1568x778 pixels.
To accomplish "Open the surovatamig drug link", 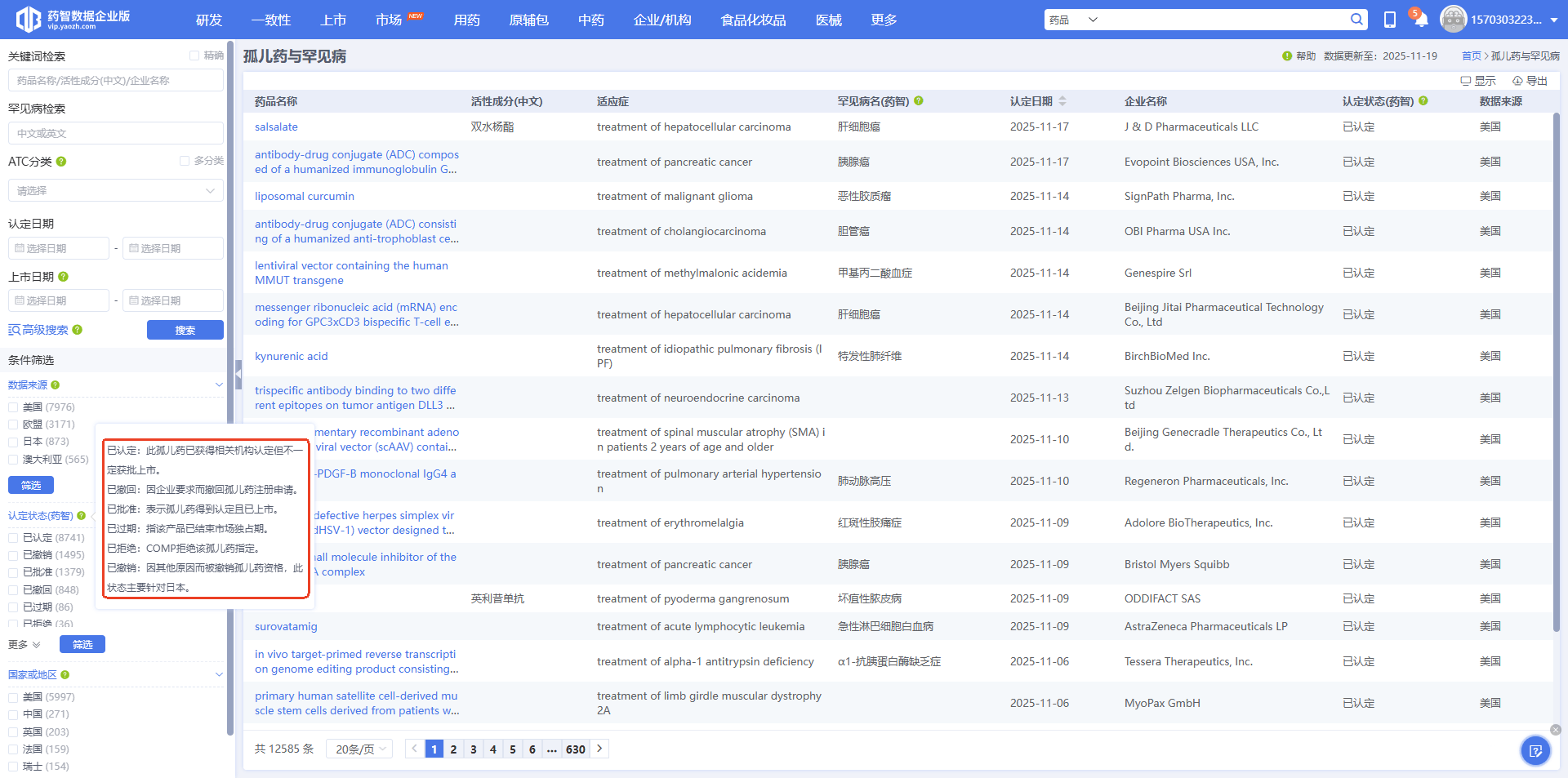I will coord(286,626).
